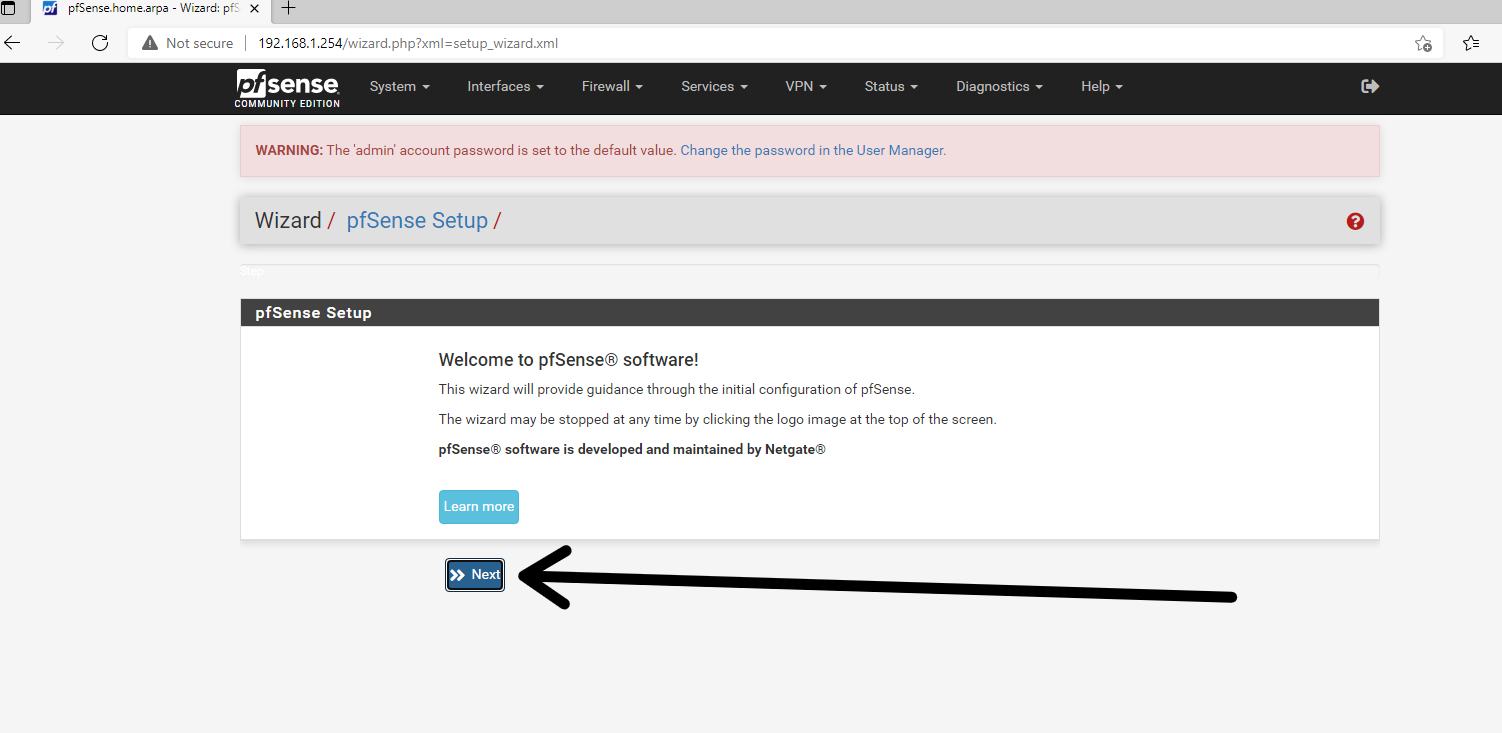1502x733 pixels.
Task: Add page to favorites star icon
Action: pyautogui.click(x=1423, y=43)
